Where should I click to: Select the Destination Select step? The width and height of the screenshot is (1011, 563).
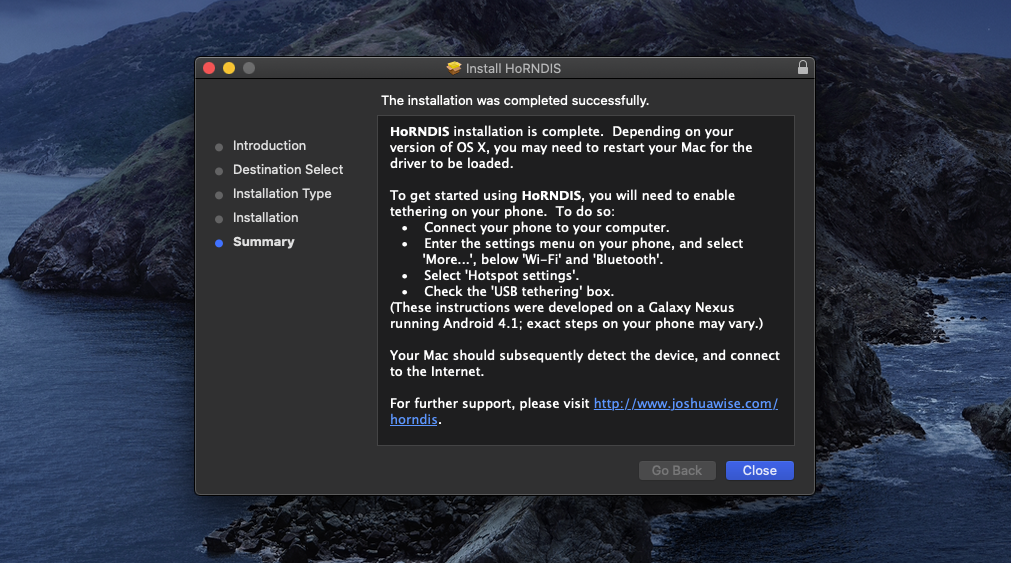(288, 170)
